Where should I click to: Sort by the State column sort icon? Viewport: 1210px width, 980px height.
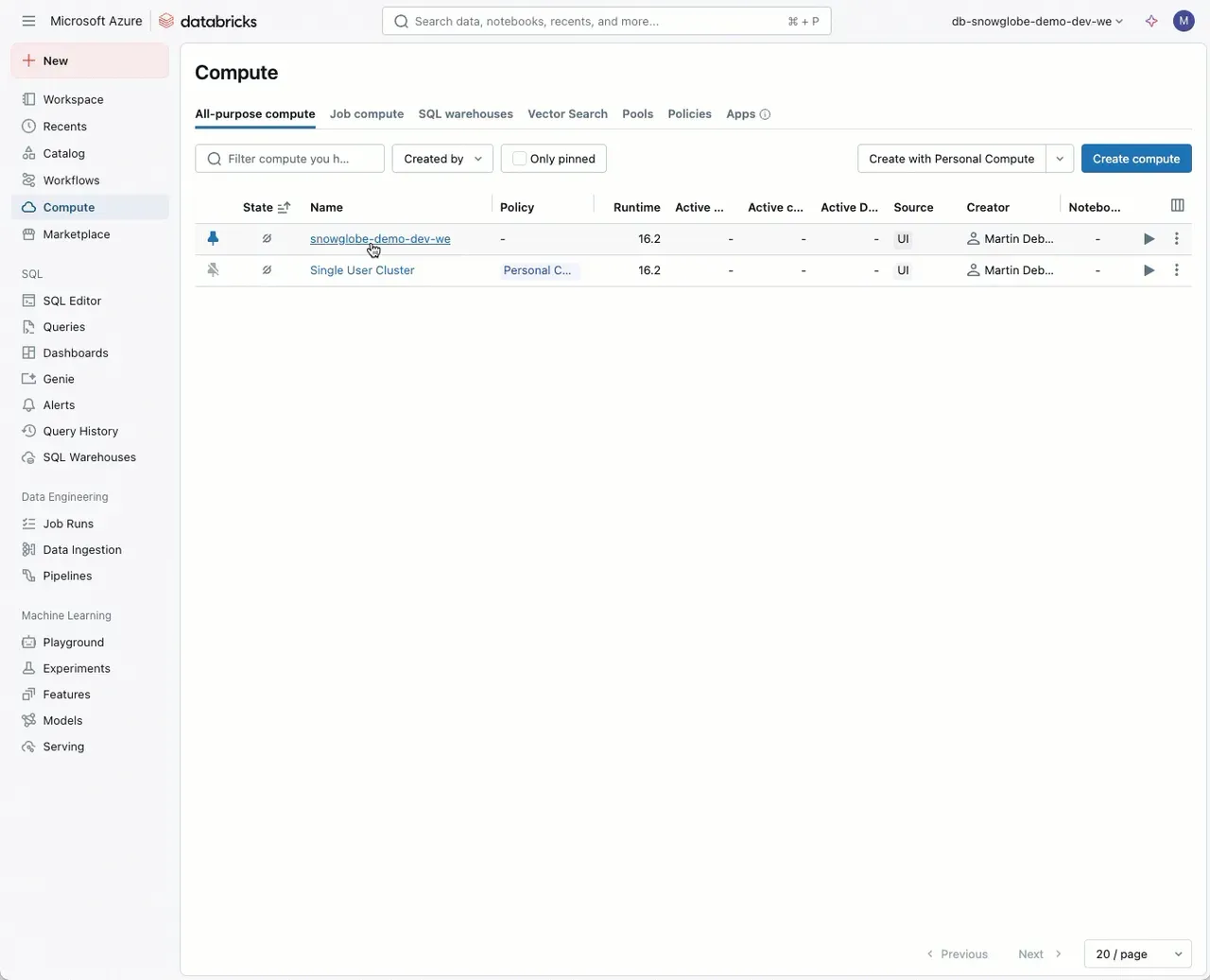284,207
